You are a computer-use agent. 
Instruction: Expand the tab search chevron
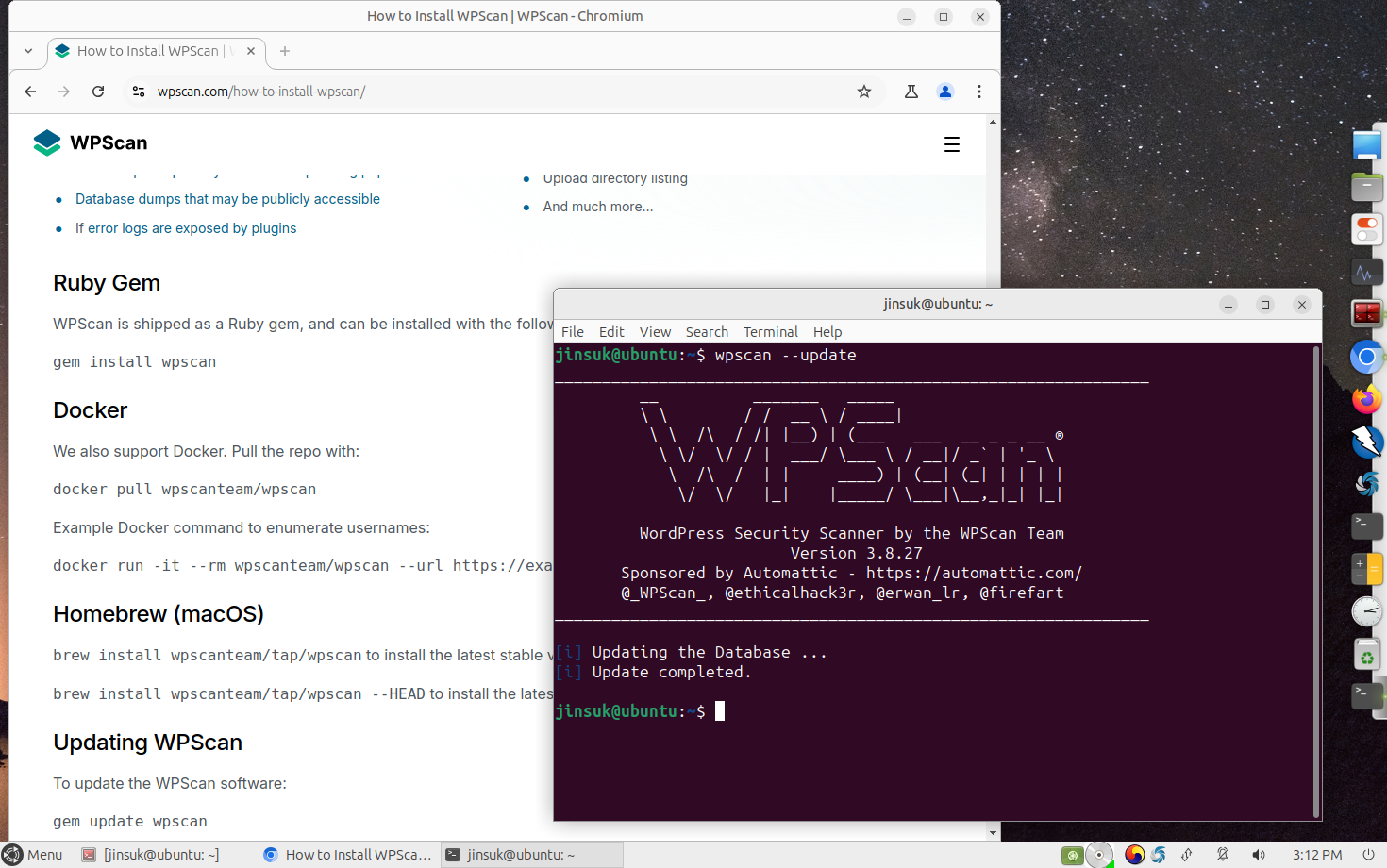28,51
